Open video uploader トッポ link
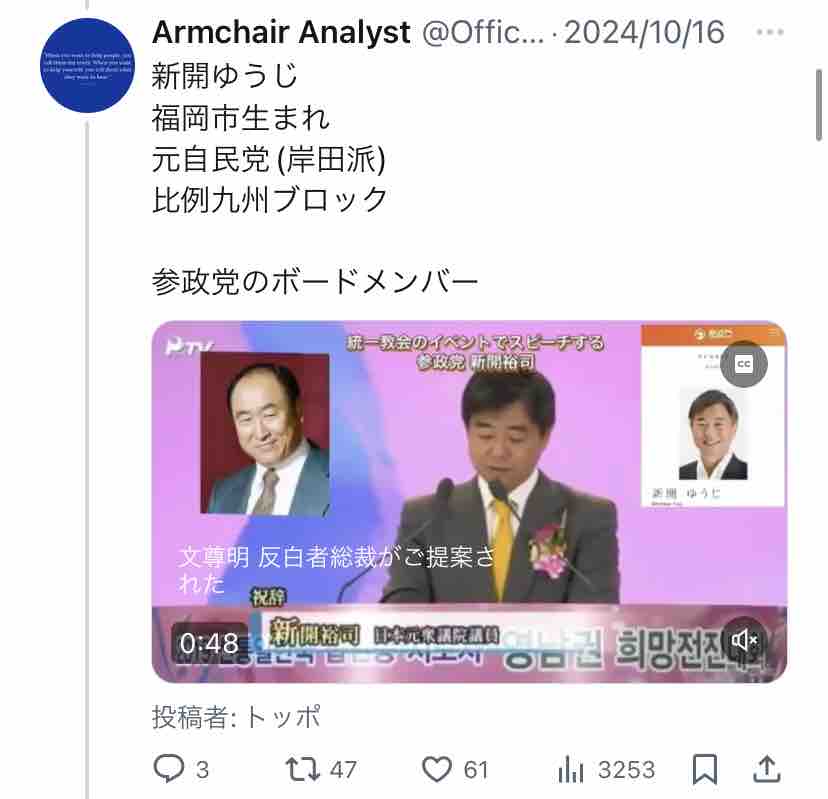Image resolution: width=828 pixels, height=799 pixels. click(x=284, y=717)
